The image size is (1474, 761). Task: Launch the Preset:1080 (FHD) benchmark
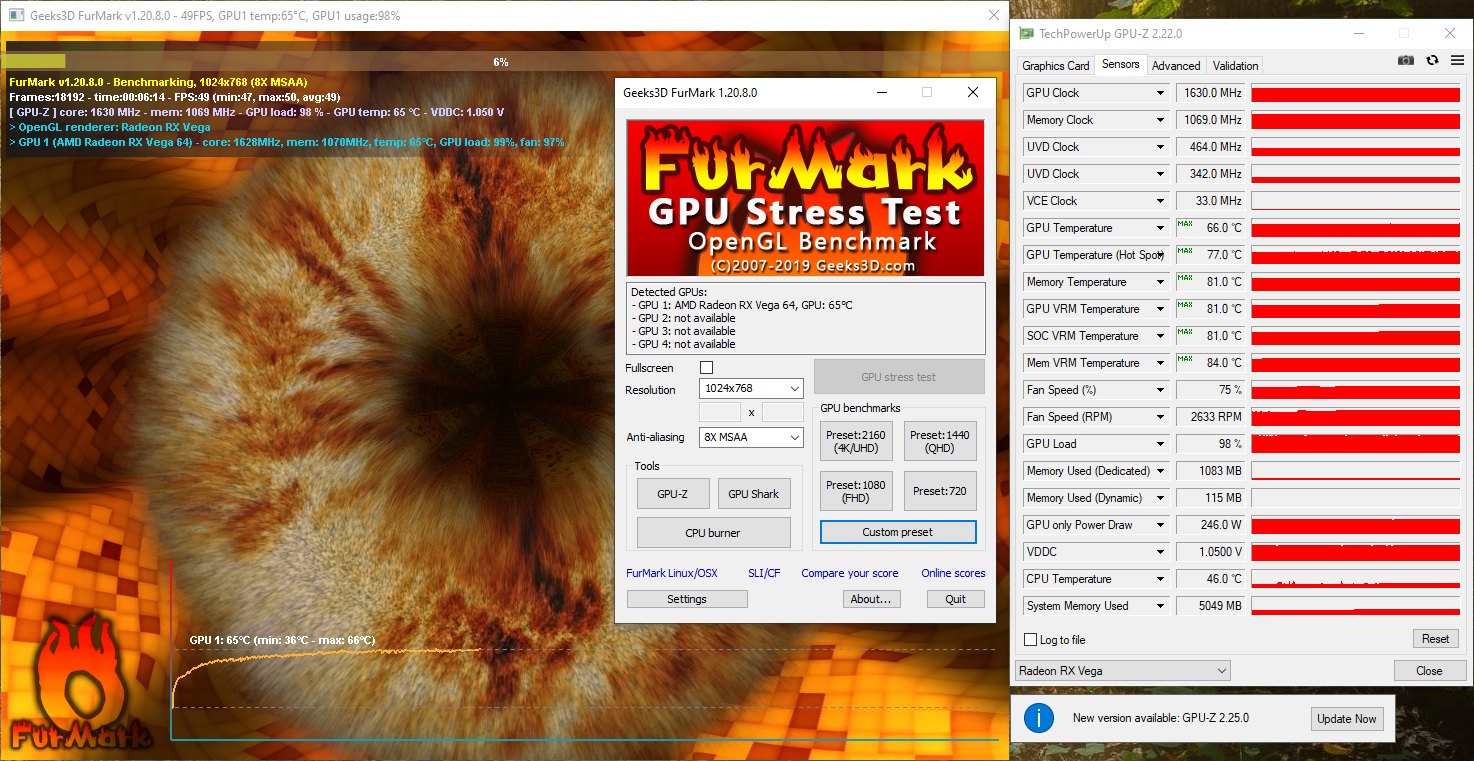pyautogui.click(x=856, y=491)
